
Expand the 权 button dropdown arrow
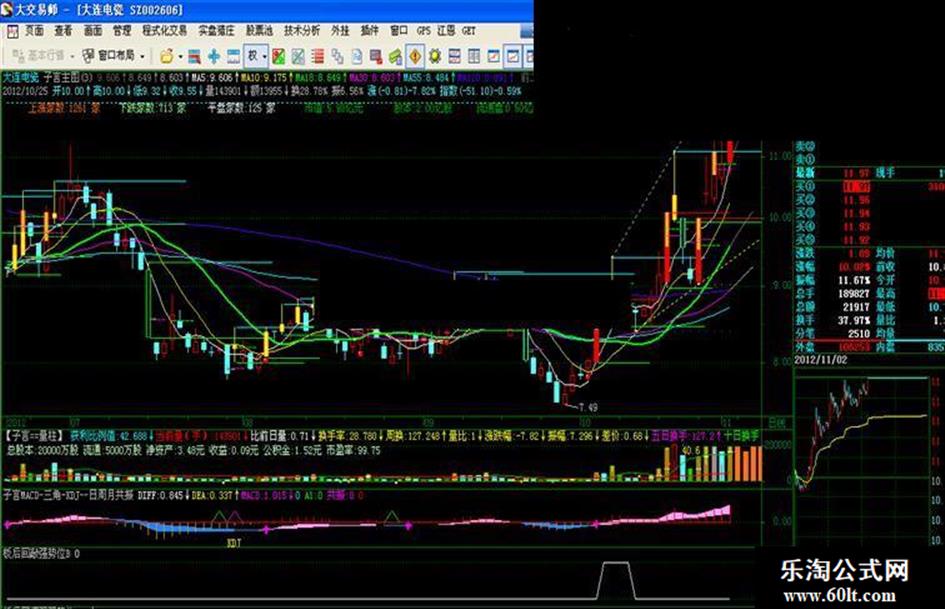click(265, 57)
